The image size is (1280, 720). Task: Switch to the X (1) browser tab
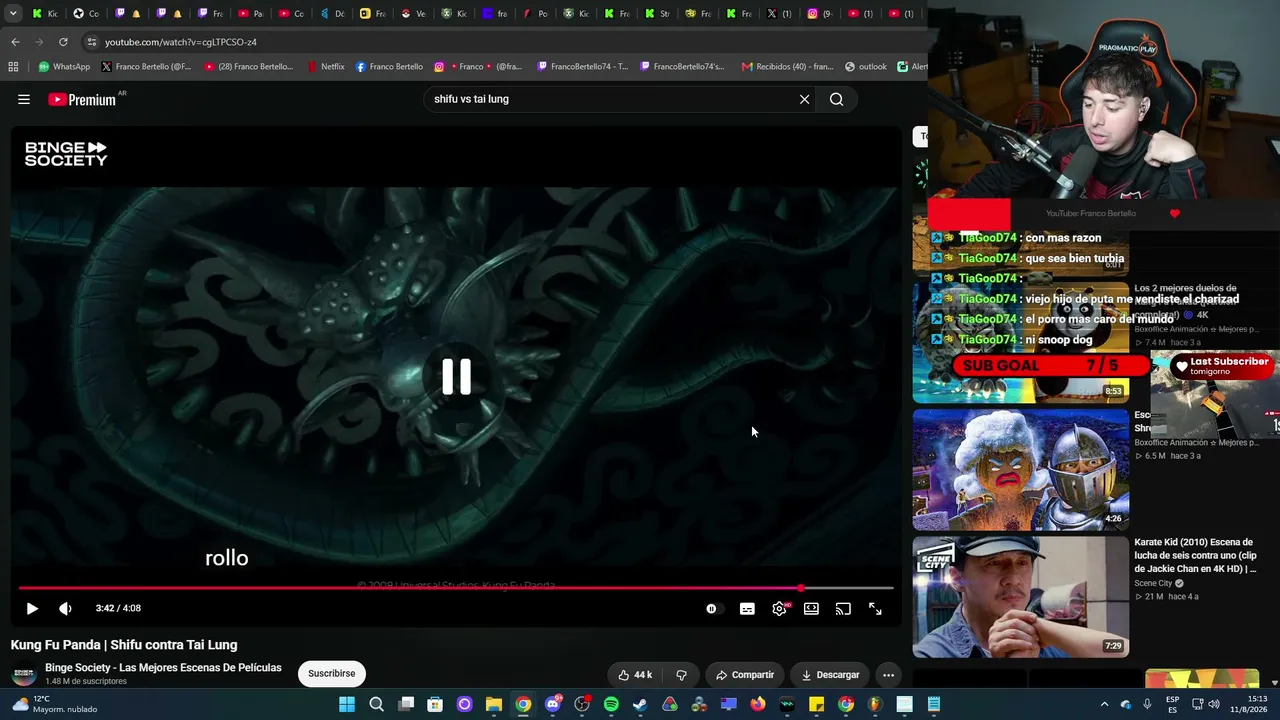pos(778,13)
